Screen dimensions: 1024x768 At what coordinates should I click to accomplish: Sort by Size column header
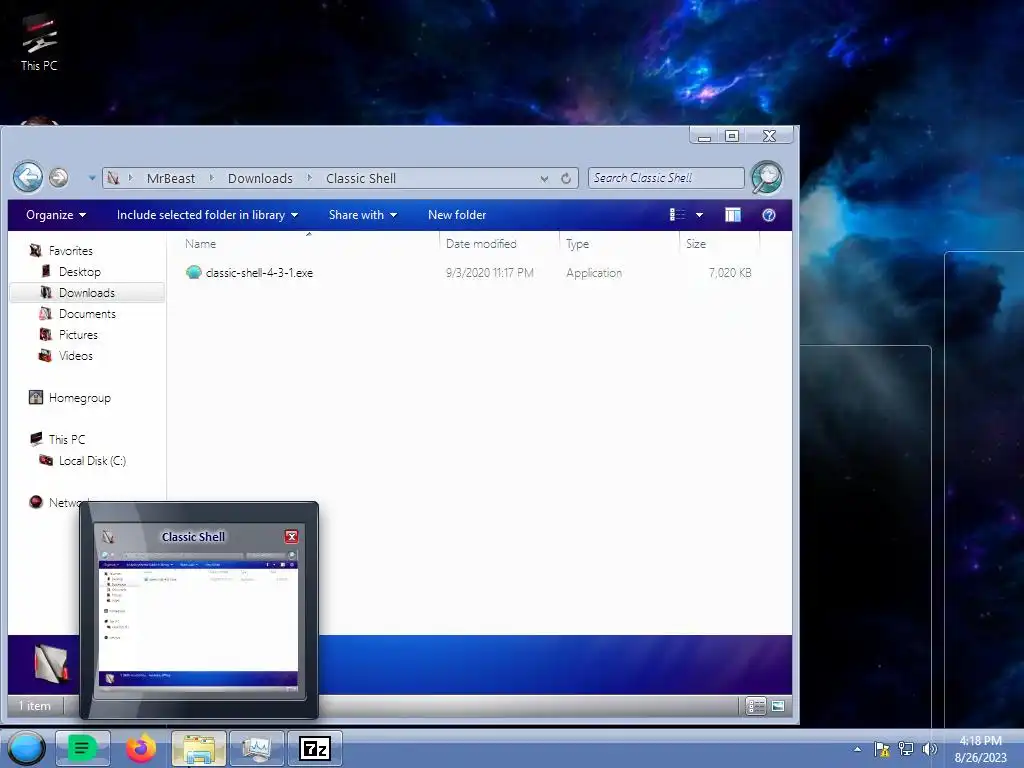(696, 244)
